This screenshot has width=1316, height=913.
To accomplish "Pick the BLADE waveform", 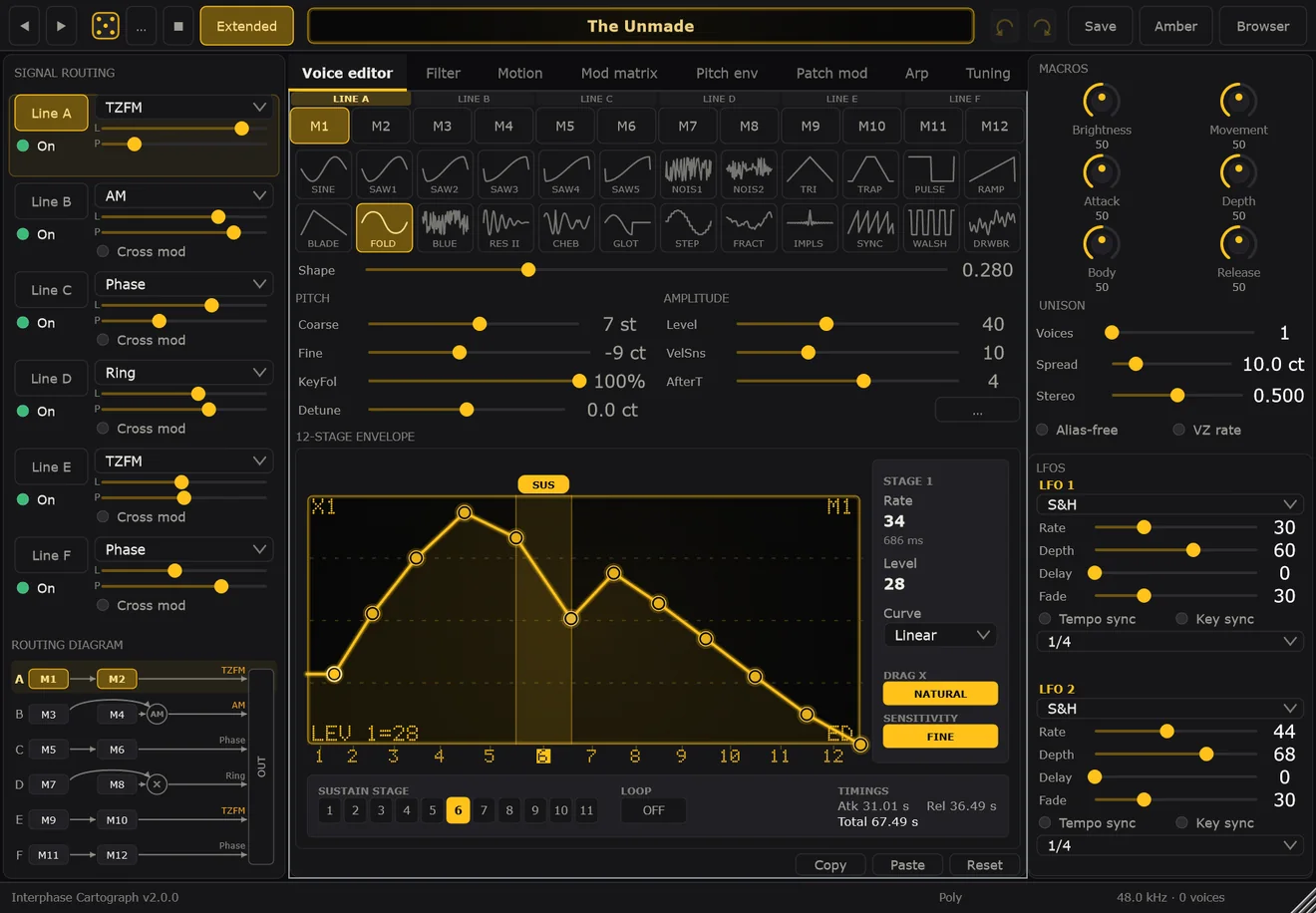I will 323,227.
